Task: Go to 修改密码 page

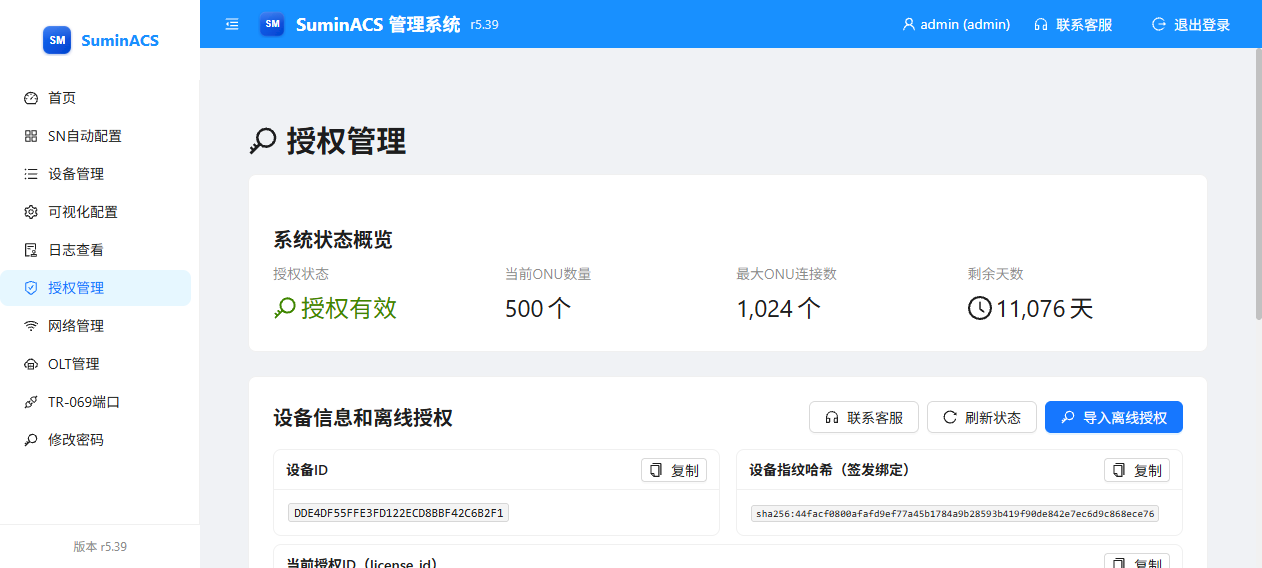Action: pos(96,440)
